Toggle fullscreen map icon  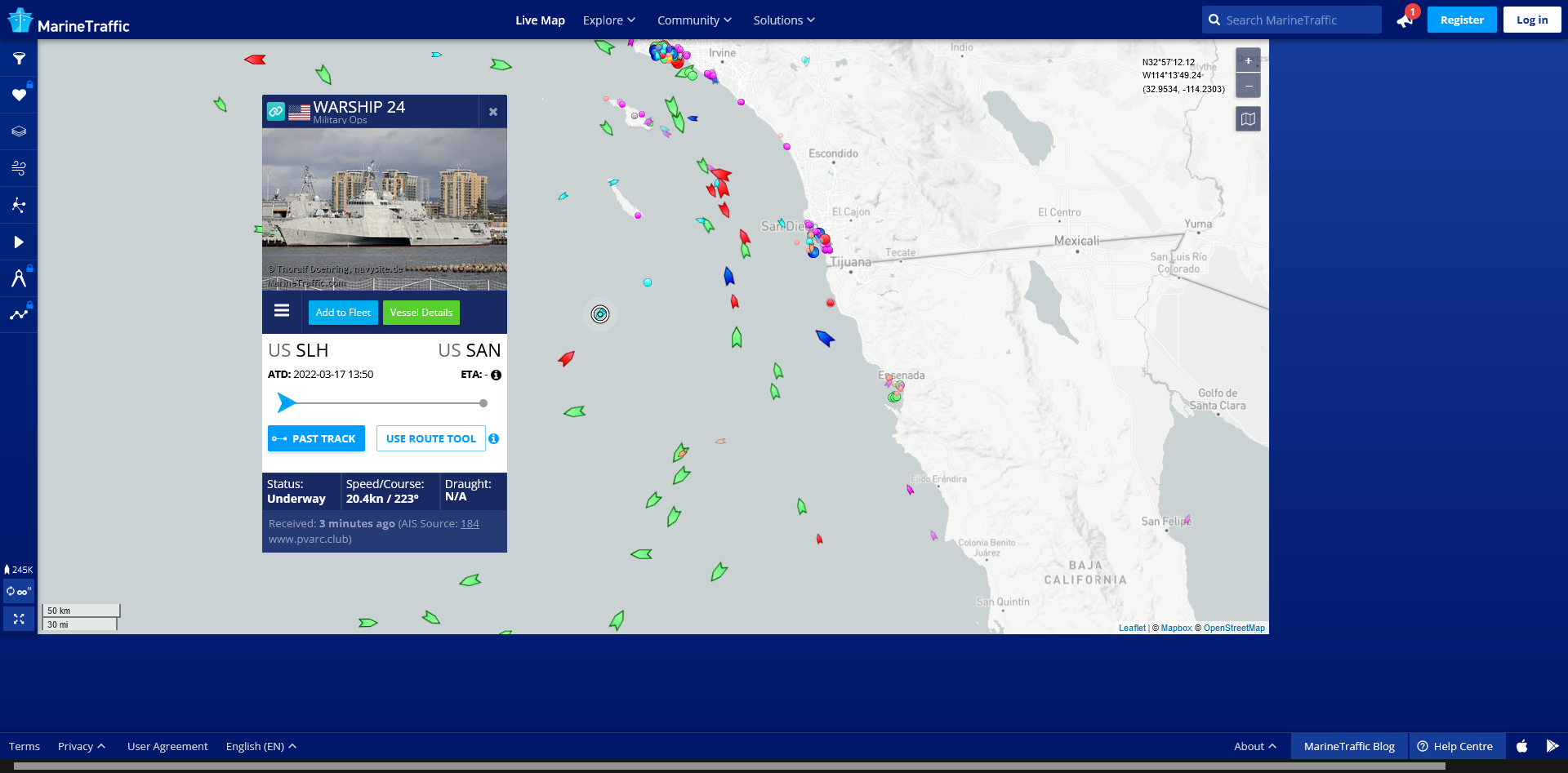19,619
